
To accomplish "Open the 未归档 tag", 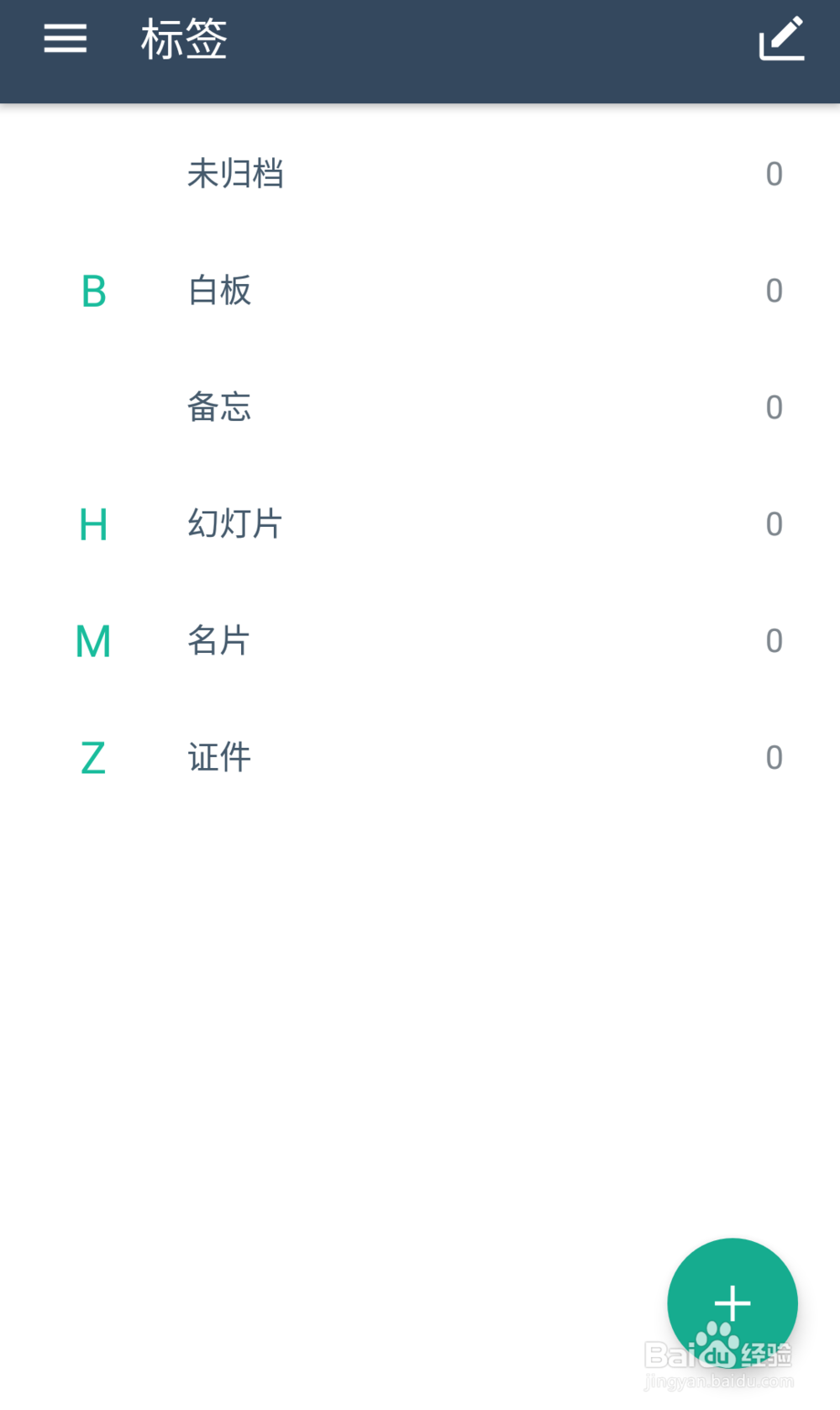I will [235, 174].
